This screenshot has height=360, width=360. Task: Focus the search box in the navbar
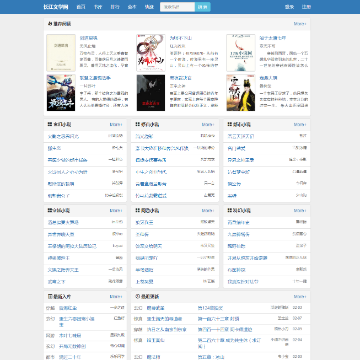[177, 7]
